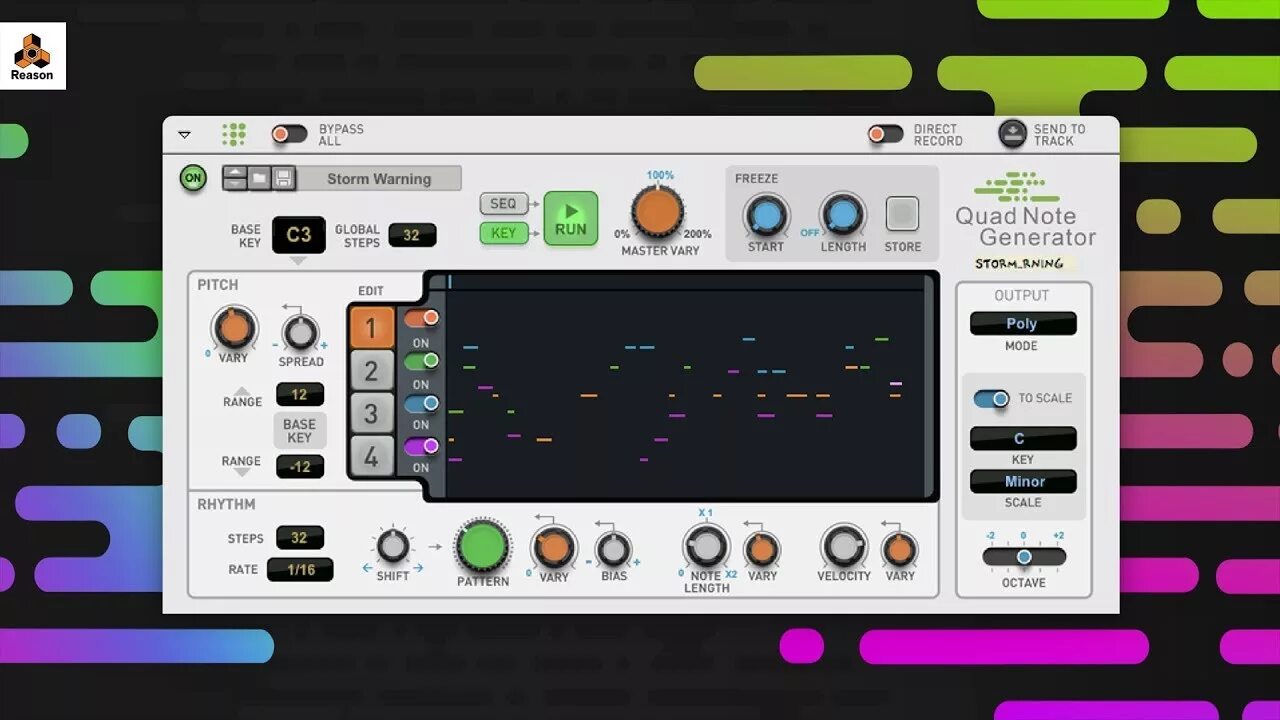The image size is (1280, 720).
Task: Click the Octave slider handle
Action: [x=1024, y=557]
